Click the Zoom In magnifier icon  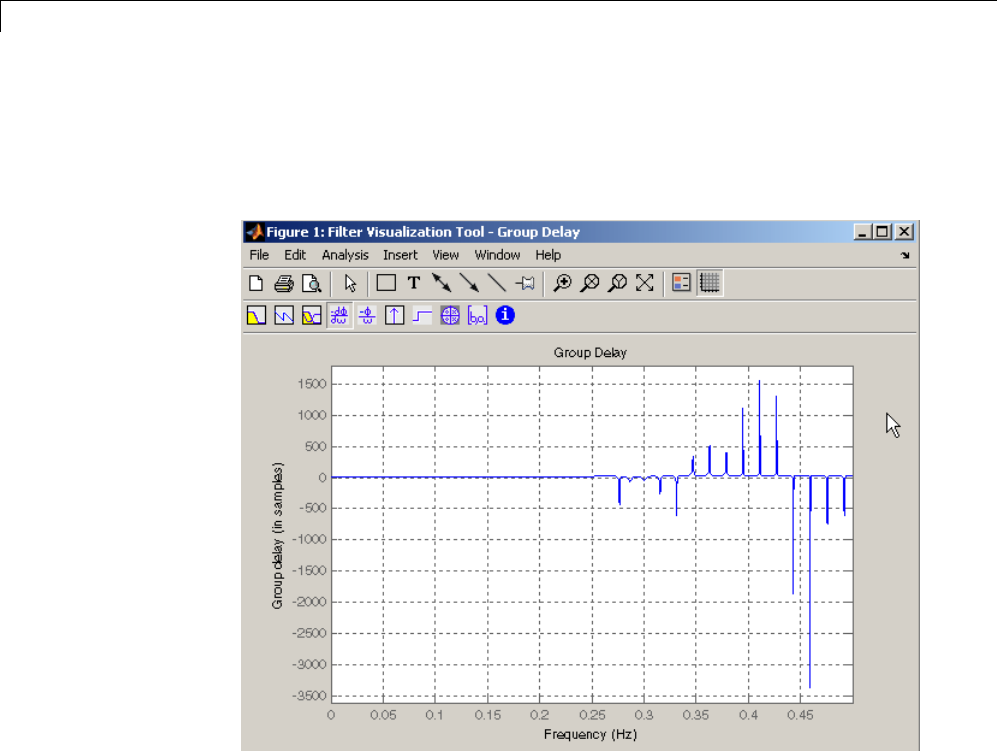point(564,283)
